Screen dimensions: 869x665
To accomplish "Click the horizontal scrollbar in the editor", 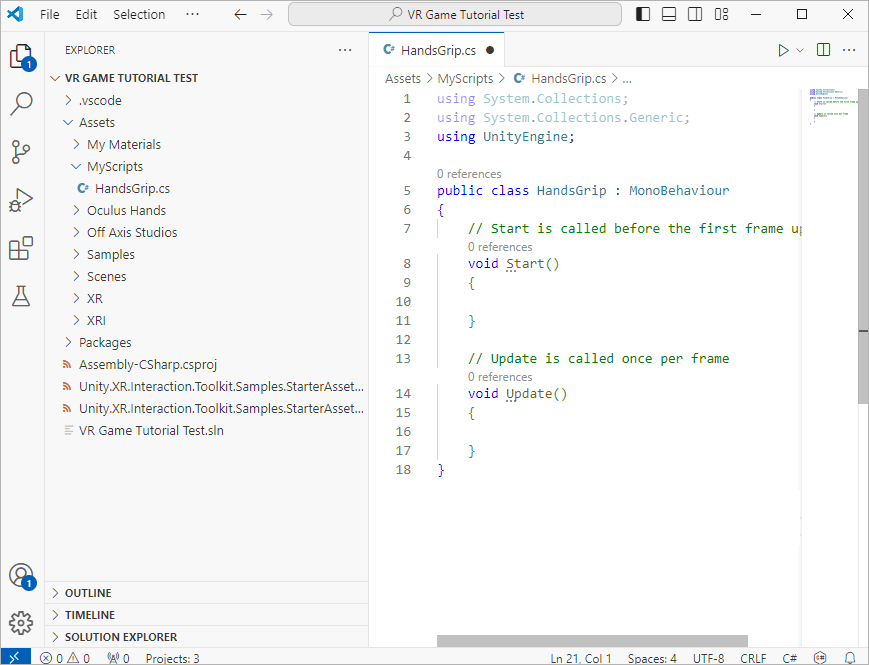I will (592, 641).
